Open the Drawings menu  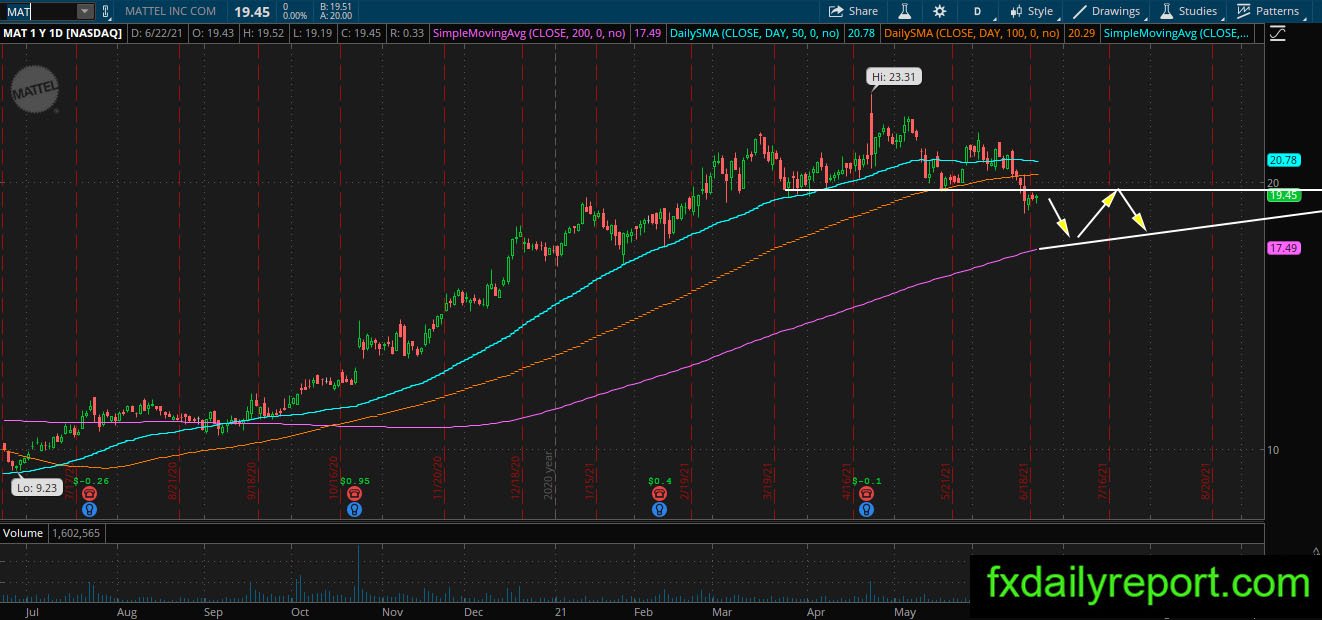1107,11
